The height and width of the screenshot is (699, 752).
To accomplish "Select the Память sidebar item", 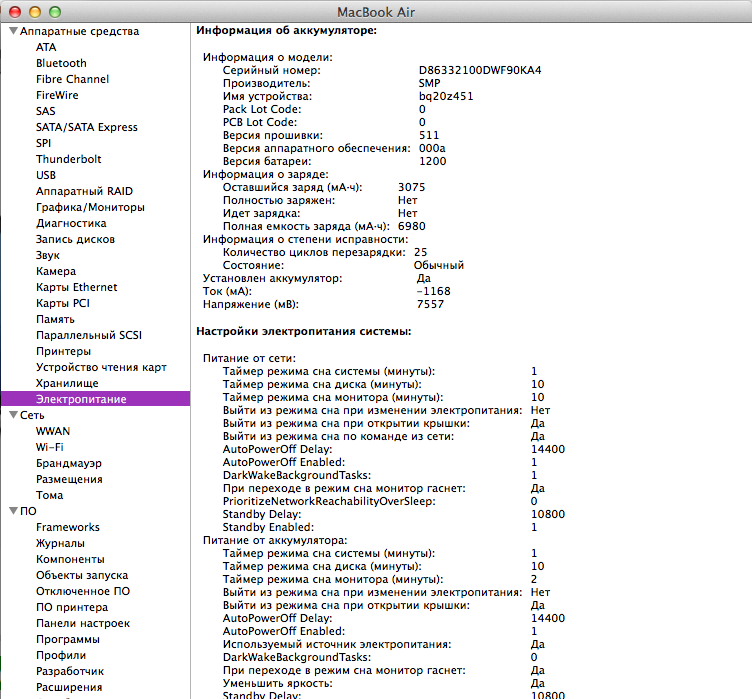I will 55,319.
